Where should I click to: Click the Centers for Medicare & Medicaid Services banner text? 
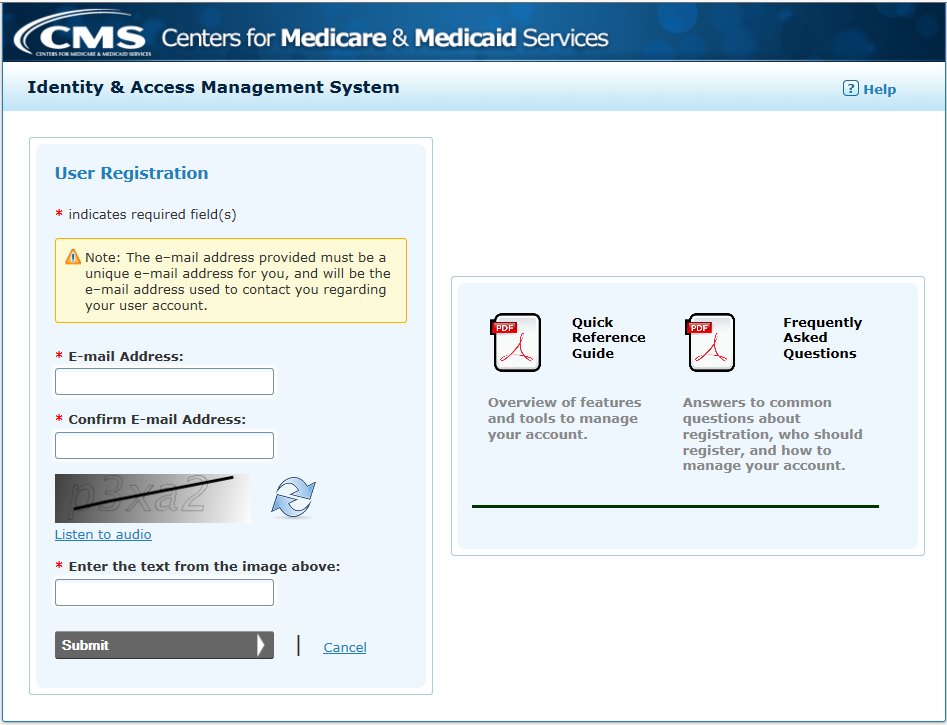tap(385, 38)
